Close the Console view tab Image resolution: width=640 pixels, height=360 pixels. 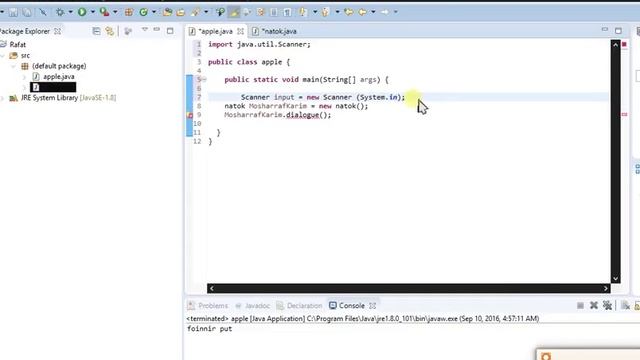(x=372, y=306)
